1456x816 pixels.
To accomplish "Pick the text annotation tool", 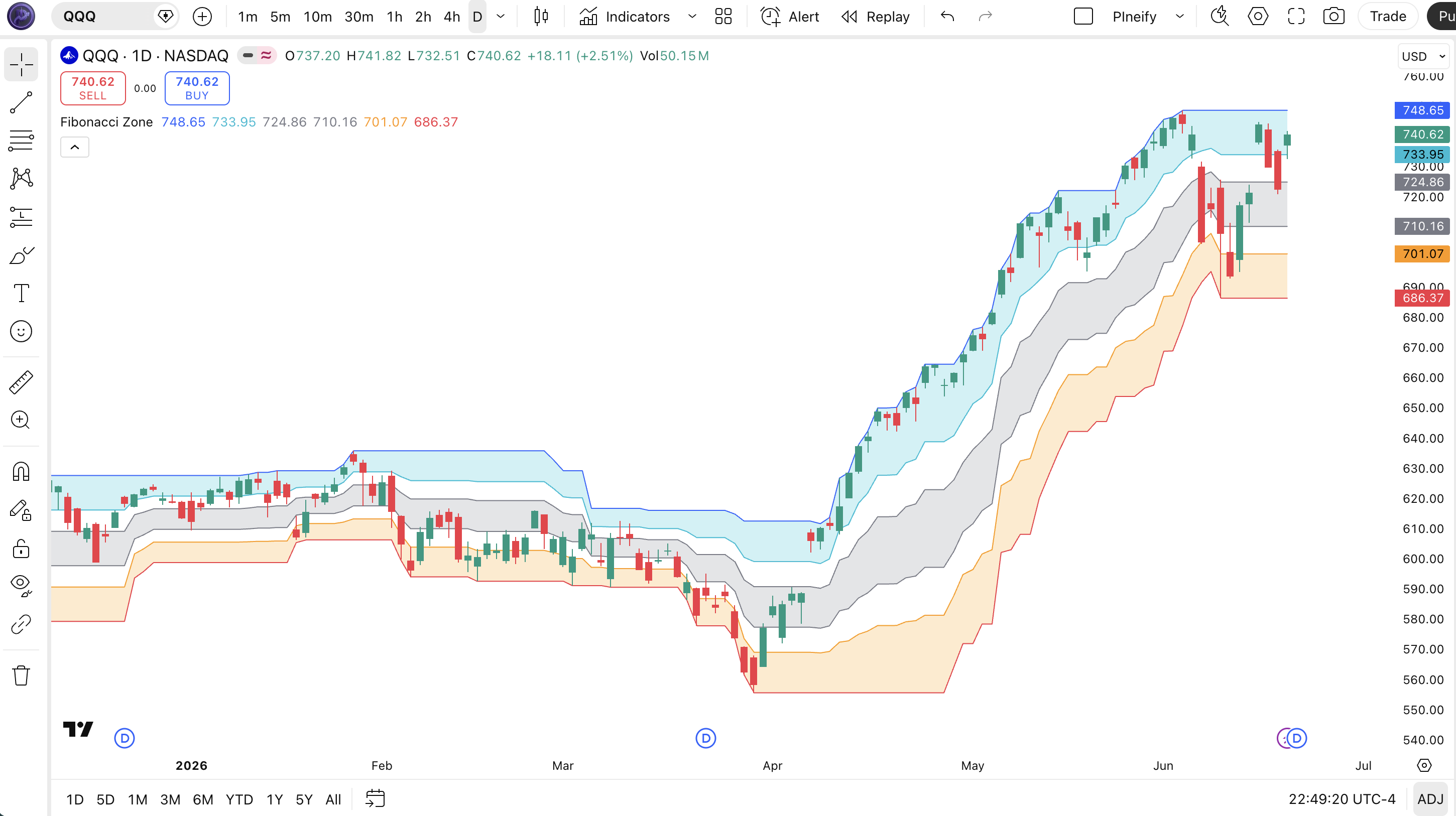I will coord(21,293).
